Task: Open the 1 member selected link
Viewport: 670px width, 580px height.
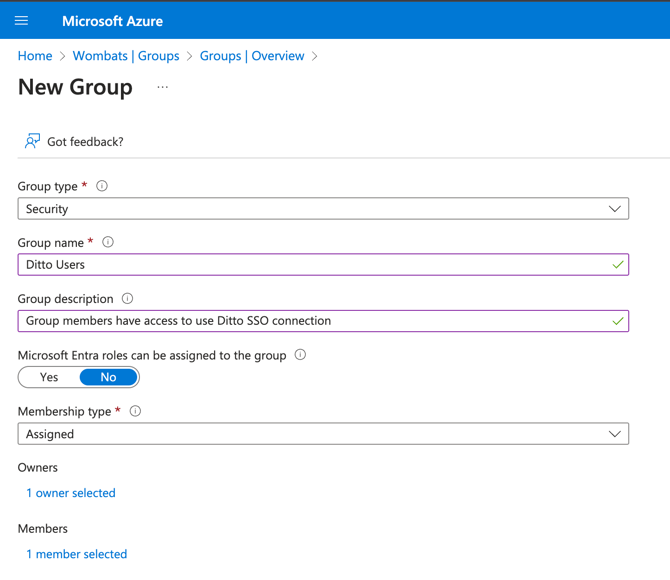Action: coord(77,554)
